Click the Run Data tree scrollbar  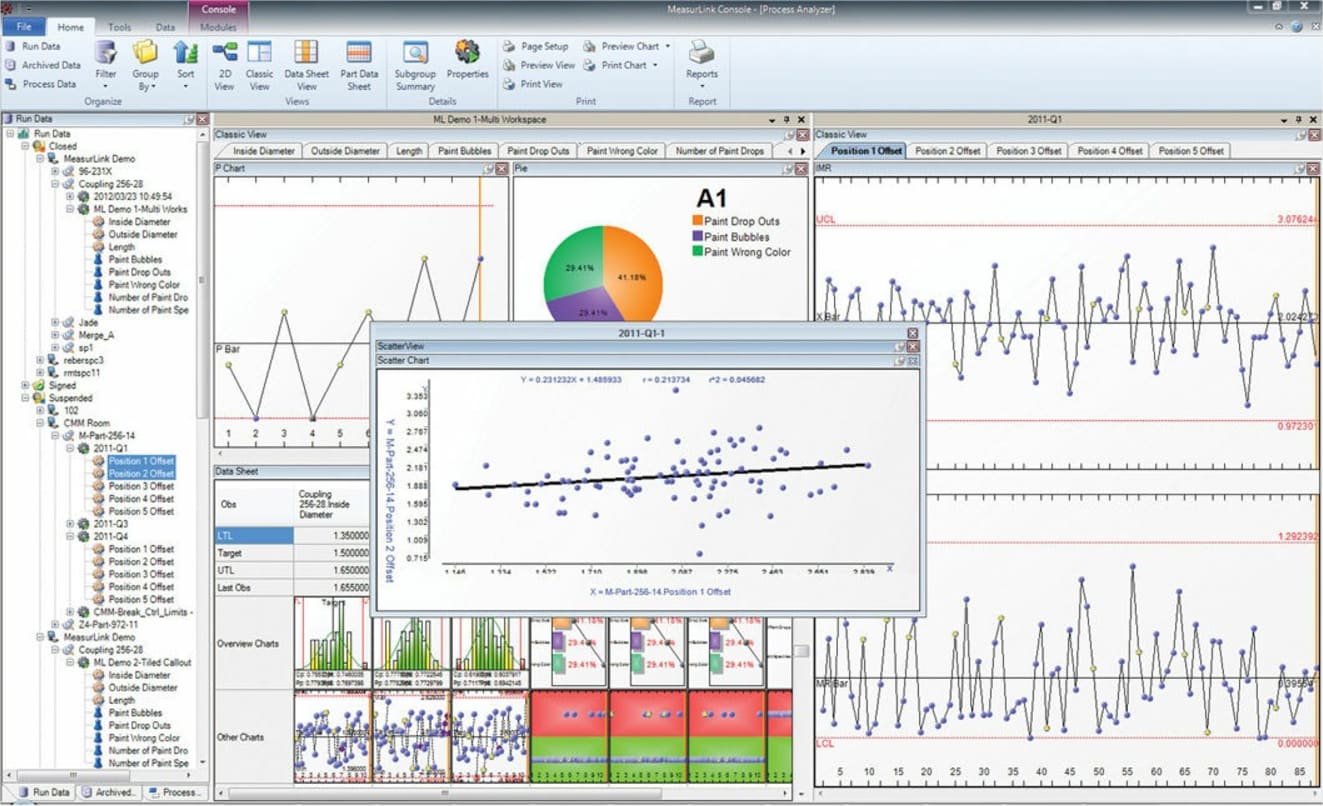coord(202,280)
